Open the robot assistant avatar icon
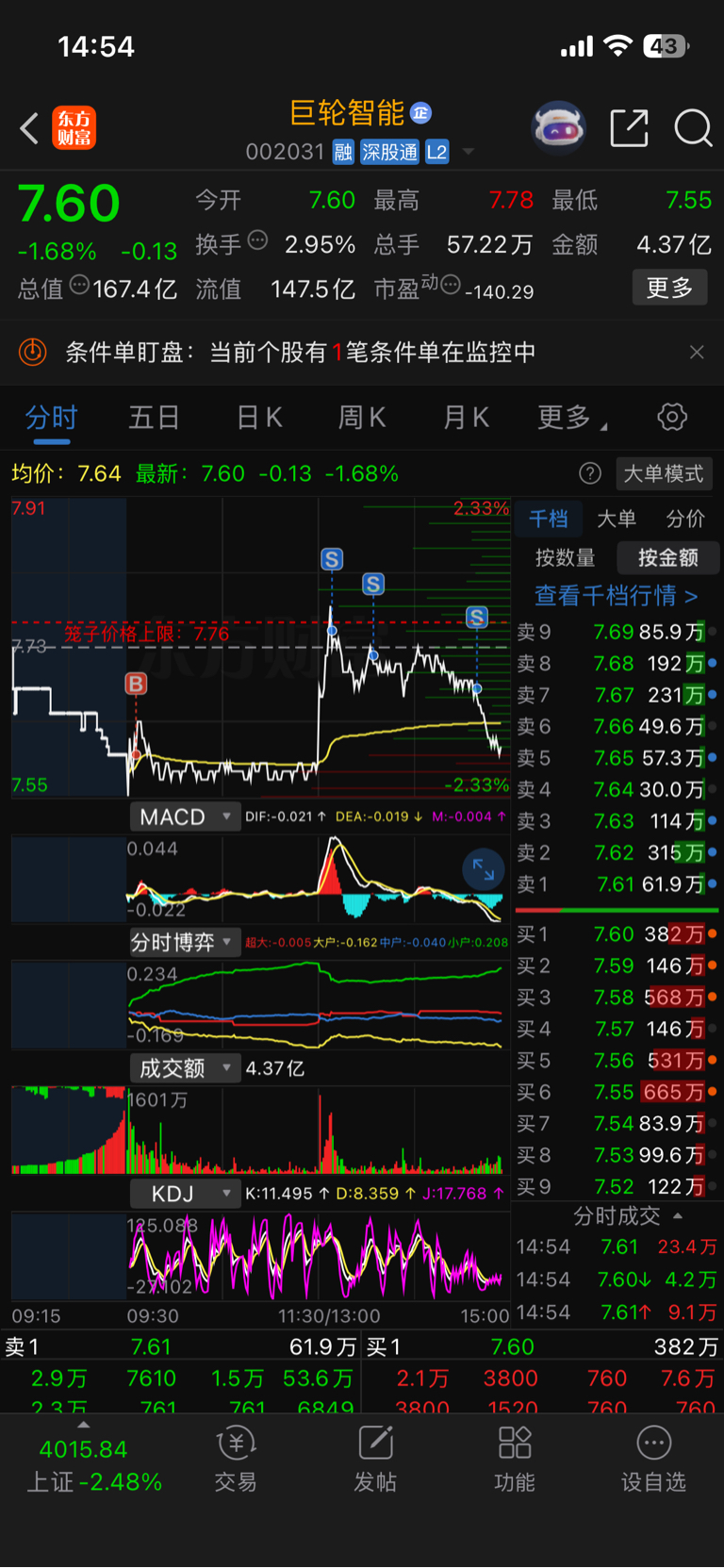724x1568 pixels. 559,127
